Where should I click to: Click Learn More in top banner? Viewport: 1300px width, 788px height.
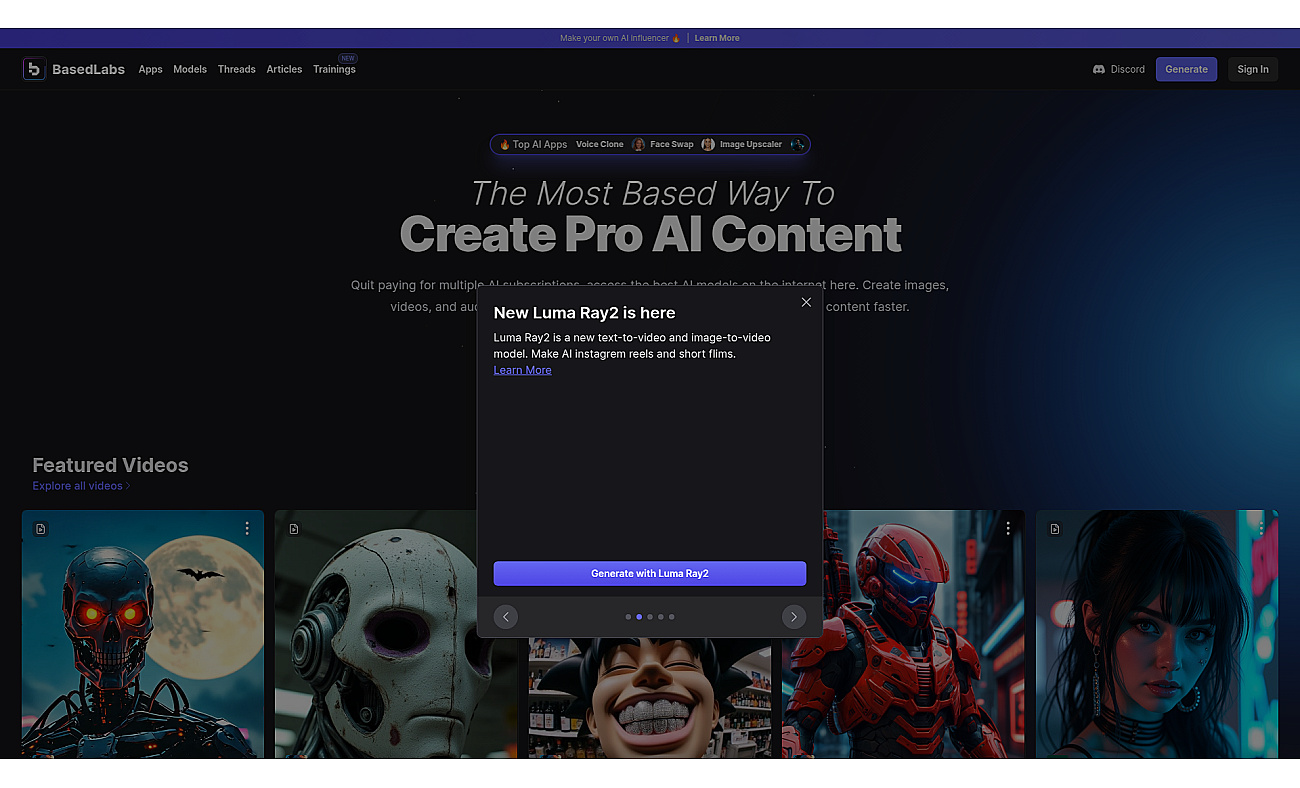[x=717, y=38]
